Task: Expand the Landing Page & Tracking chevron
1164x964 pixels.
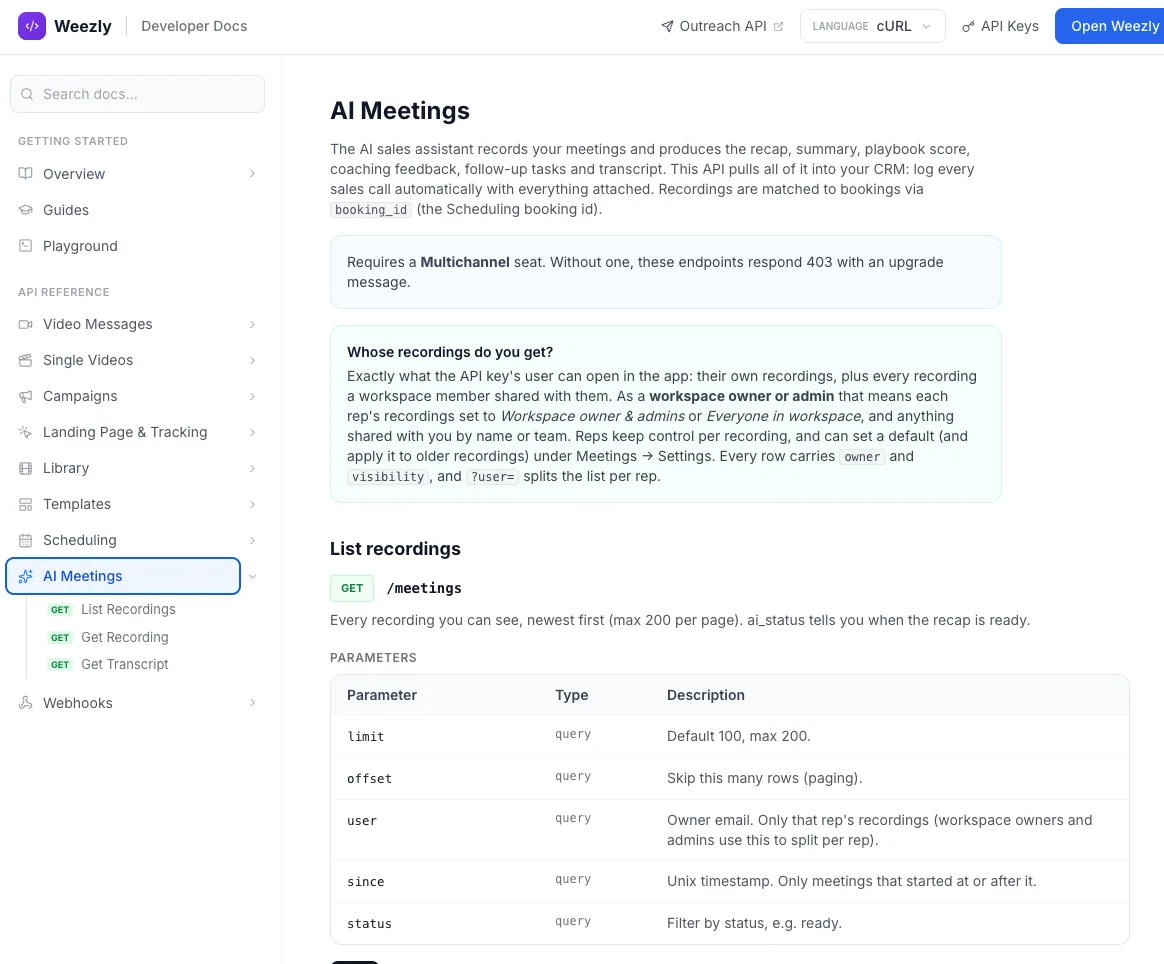Action: pyautogui.click(x=252, y=432)
